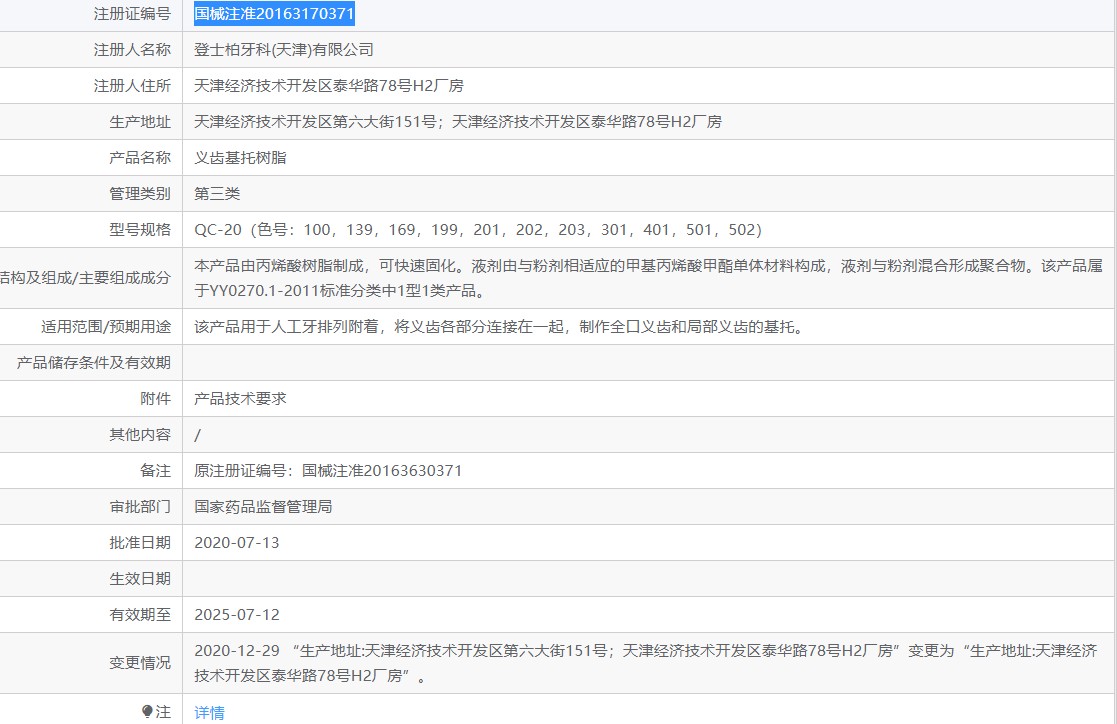Select product name 义齿基托树脂
This screenshot has height=724, width=1117.
240,157
